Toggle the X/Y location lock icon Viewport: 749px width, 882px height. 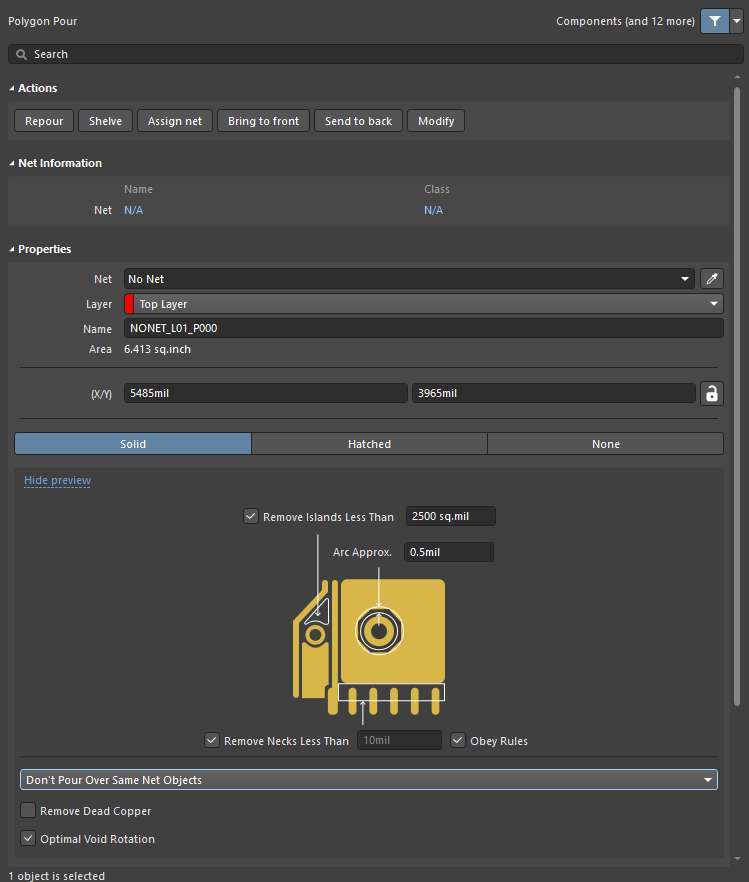tap(711, 393)
